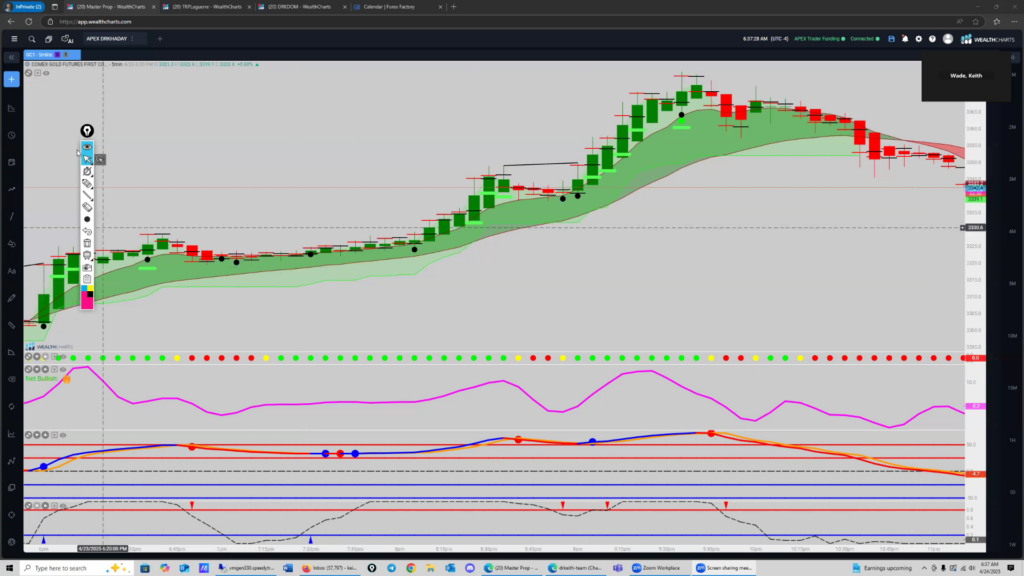Select the price tag label tool
This screenshot has height=576, width=1024.
(87, 184)
